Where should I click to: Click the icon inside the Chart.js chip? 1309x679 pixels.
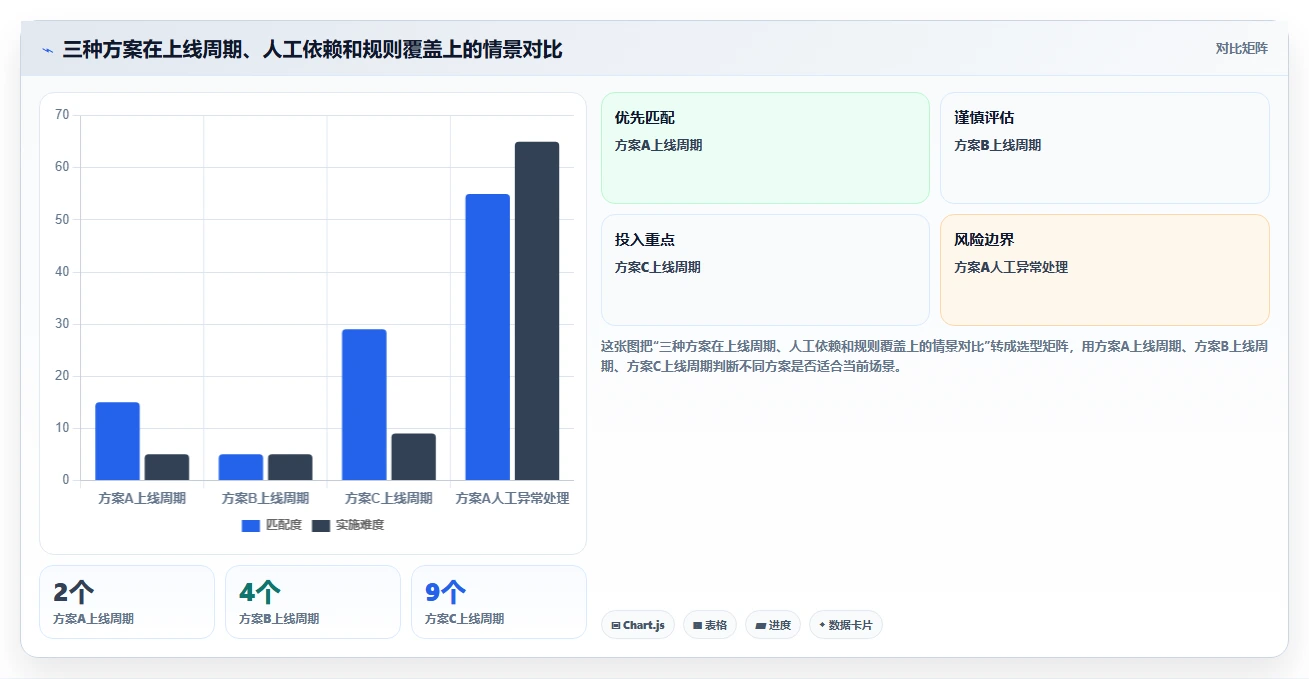click(616, 625)
